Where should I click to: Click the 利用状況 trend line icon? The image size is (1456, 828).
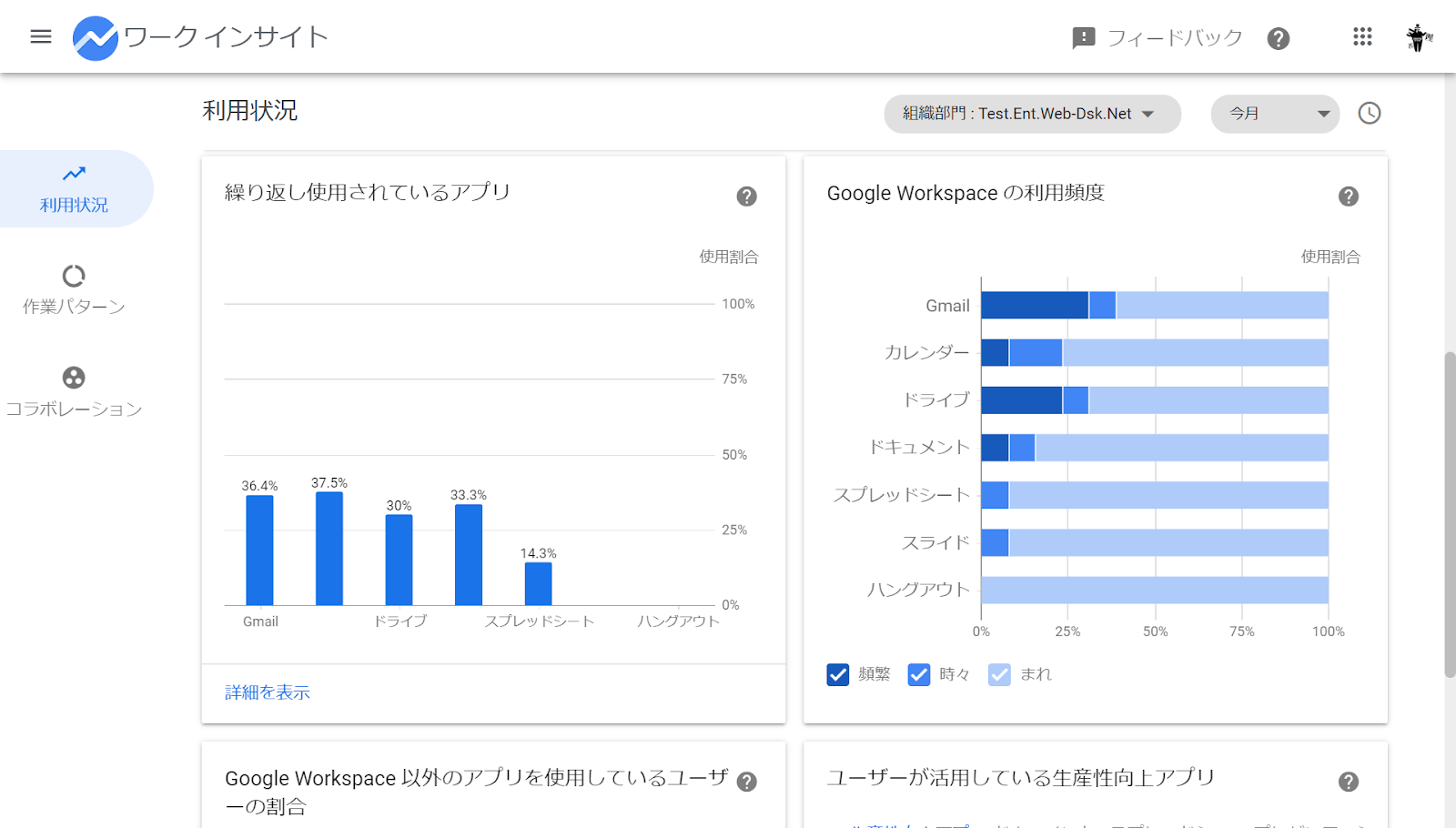click(x=74, y=173)
